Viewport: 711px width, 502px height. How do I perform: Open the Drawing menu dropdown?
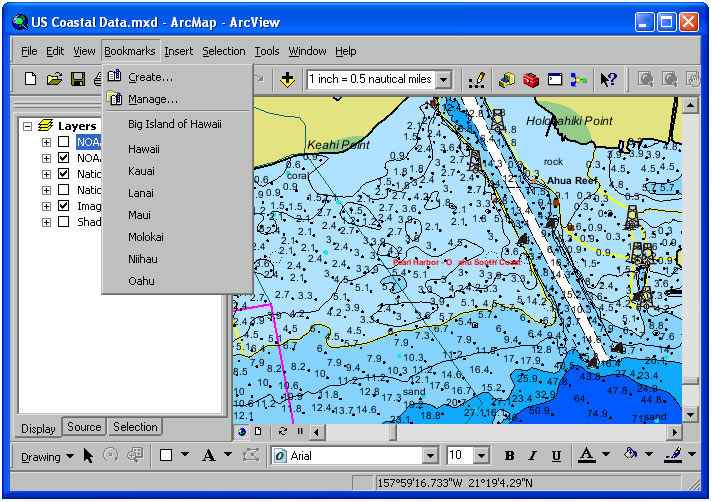[x=47, y=457]
